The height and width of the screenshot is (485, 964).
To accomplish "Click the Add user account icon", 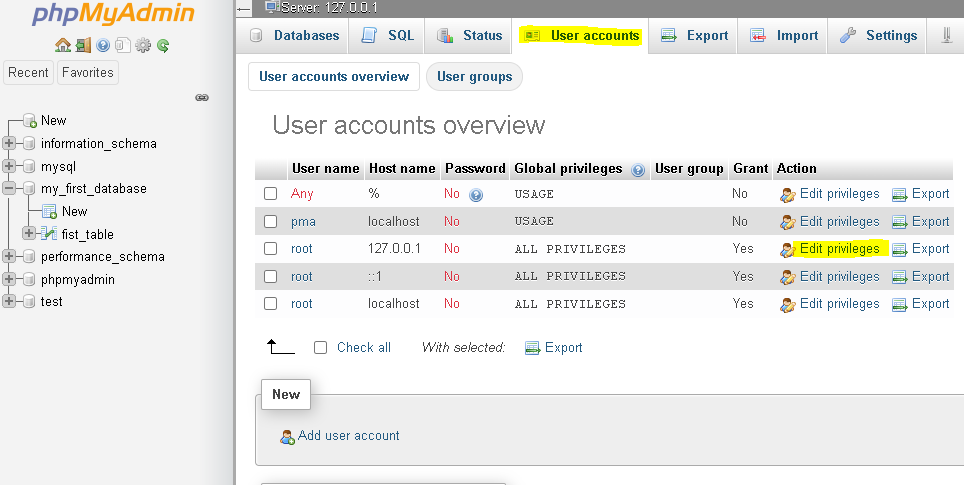I will coord(287,436).
